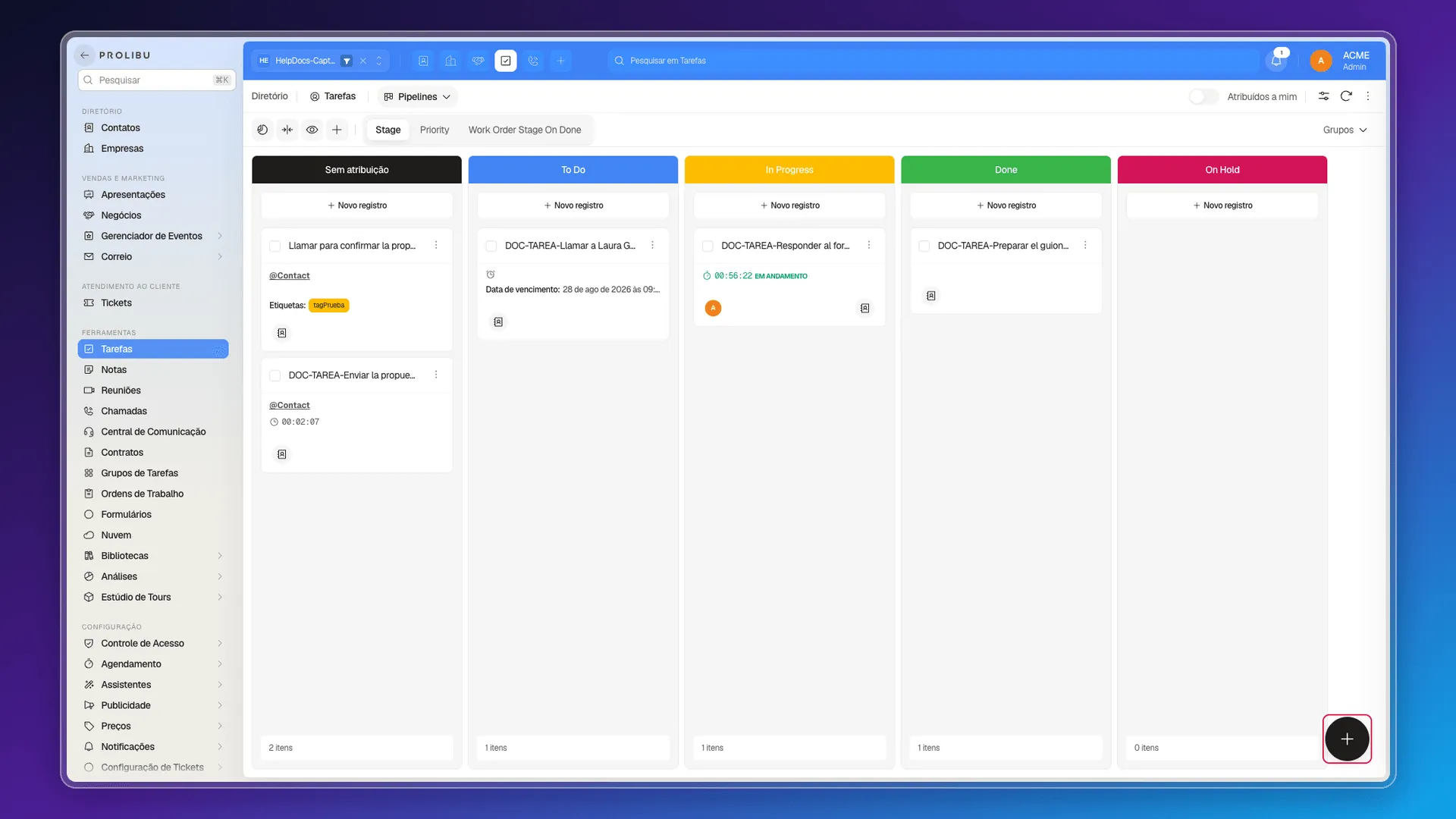Viewport: 1456px width, 819px height.
Task: Open the Grupos dropdown
Action: pyautogui.click(x=1345, y=130)
